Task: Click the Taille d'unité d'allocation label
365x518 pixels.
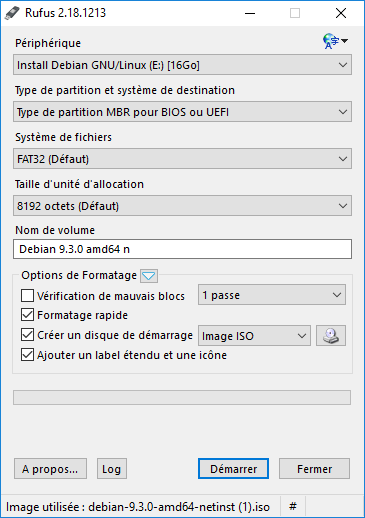Action: point(79,184)
